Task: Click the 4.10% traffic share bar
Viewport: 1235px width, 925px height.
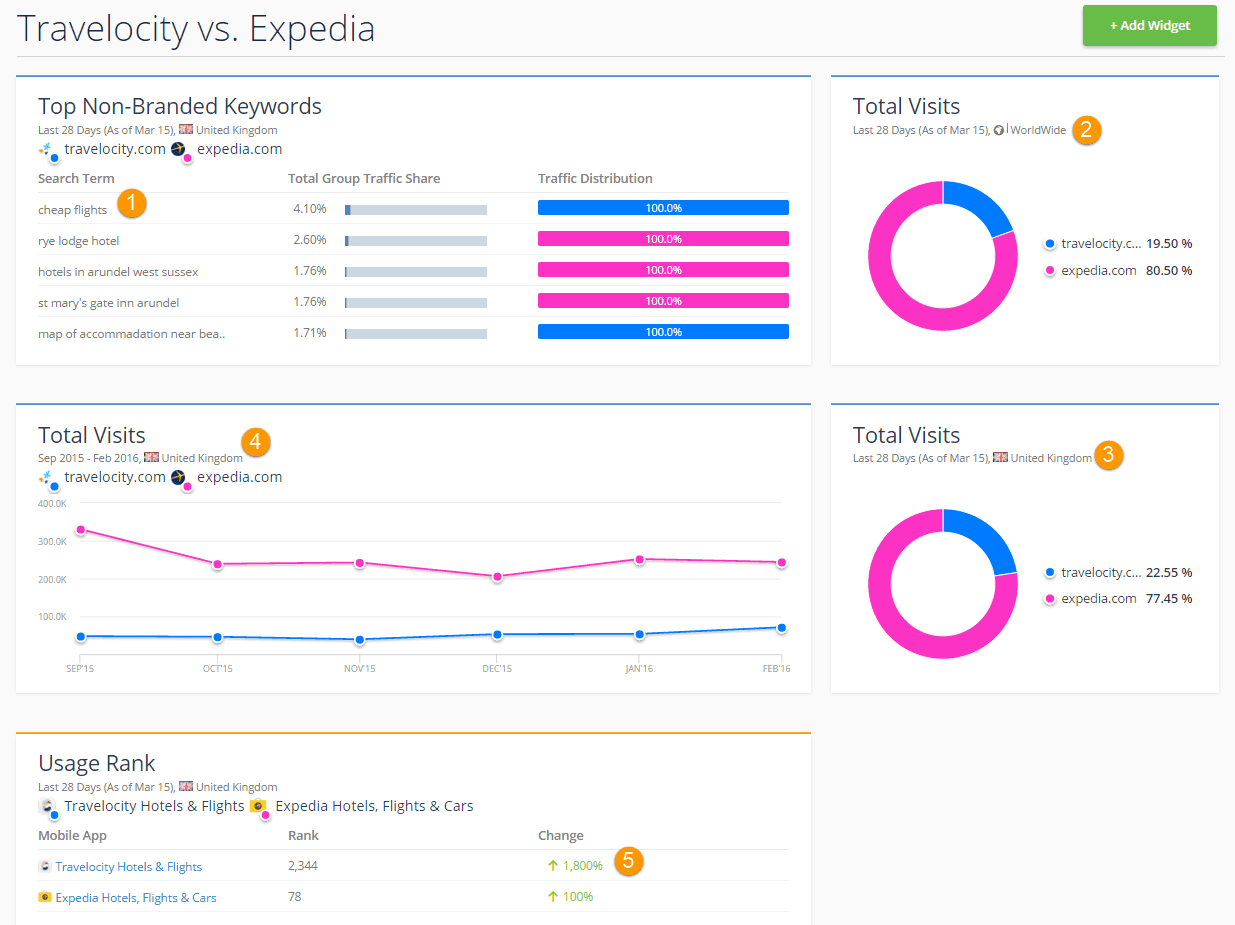Action: [416, 210]
